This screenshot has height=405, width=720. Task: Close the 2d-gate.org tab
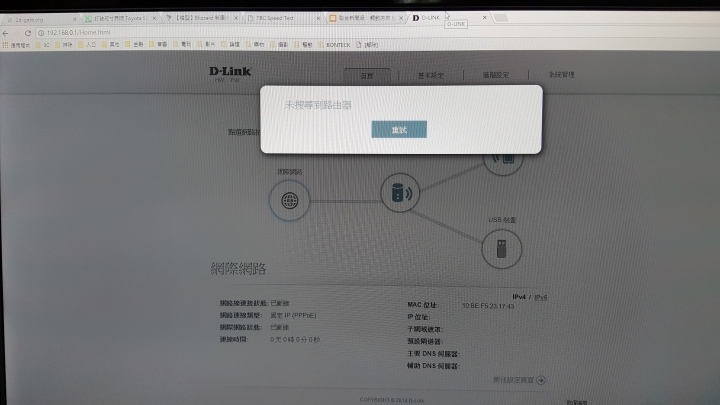(x=74, y=19)
